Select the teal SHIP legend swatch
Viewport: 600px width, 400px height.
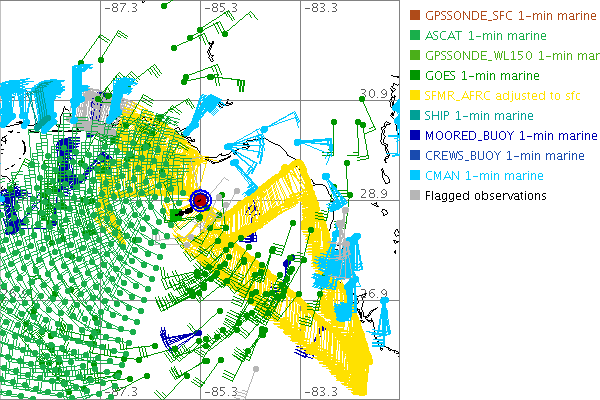[x=414, y=115]
